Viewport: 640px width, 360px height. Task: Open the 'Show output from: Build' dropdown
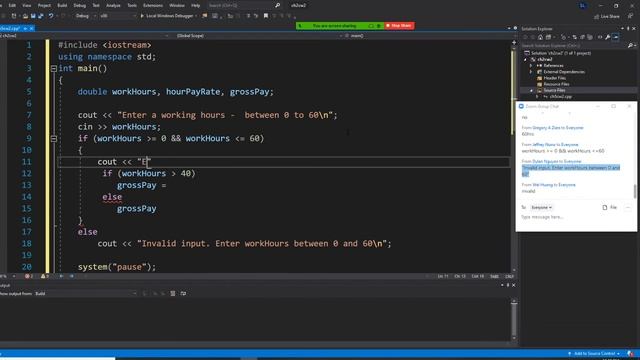tap(86, 293)
